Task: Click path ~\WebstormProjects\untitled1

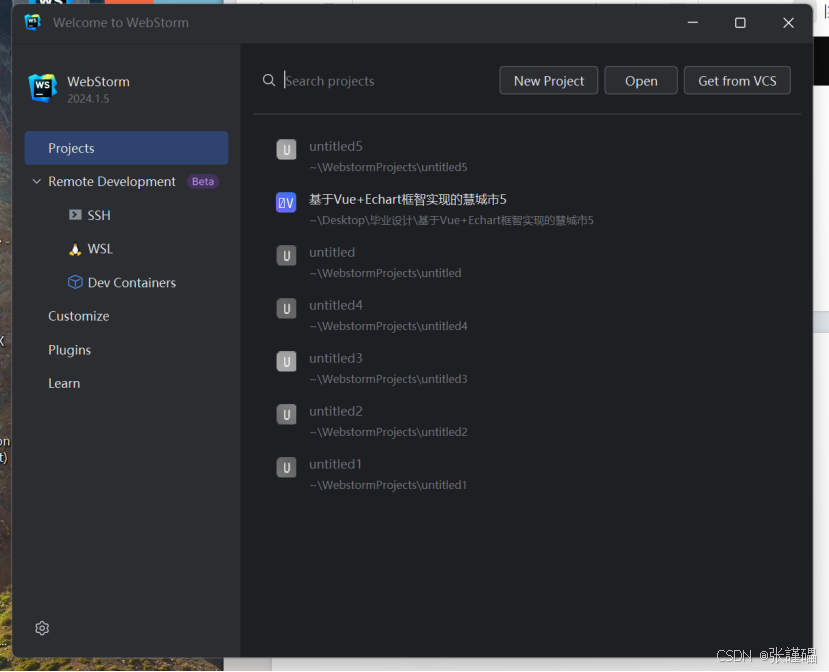Action: tap(388, 485)
